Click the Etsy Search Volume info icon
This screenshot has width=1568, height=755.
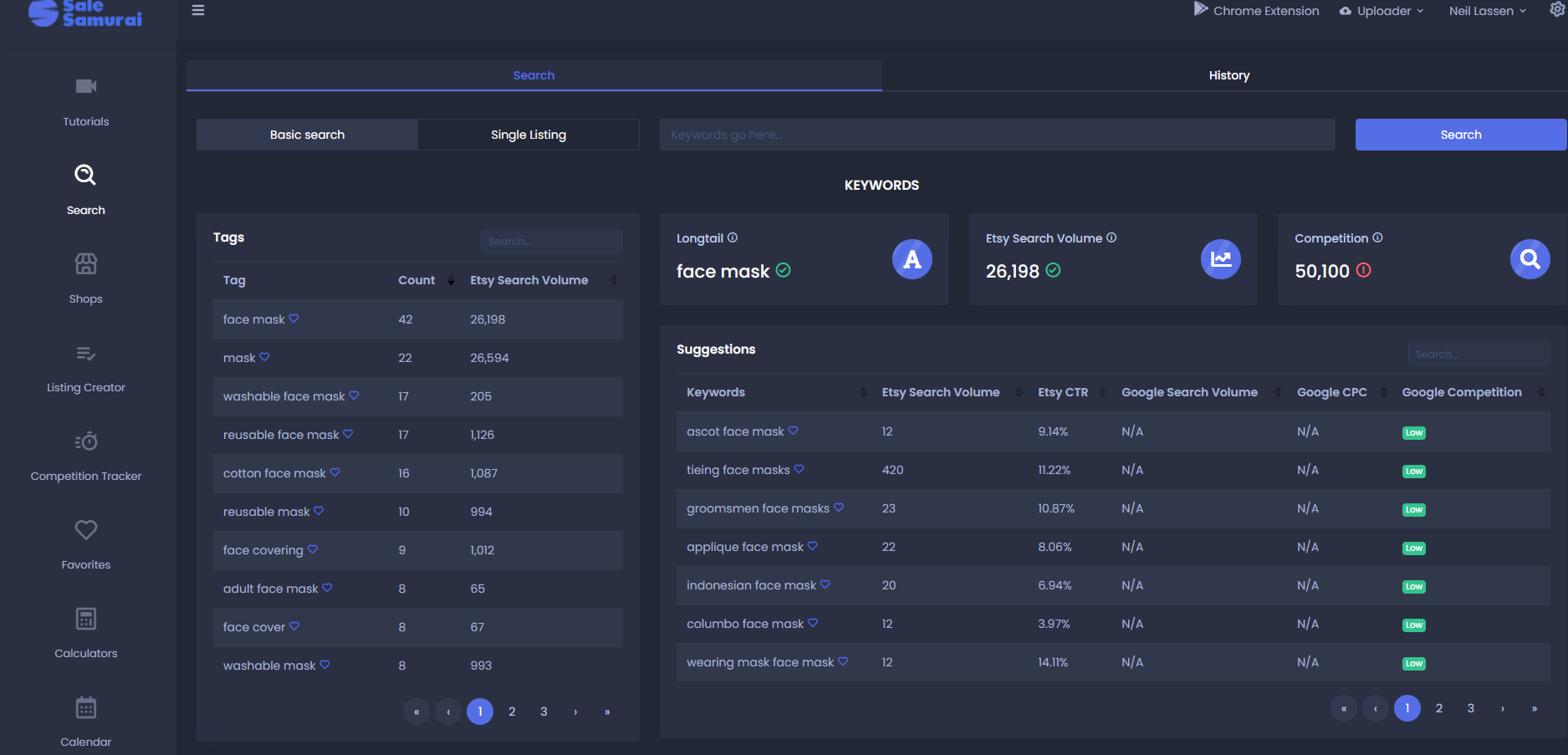(x=1111, y=237)
